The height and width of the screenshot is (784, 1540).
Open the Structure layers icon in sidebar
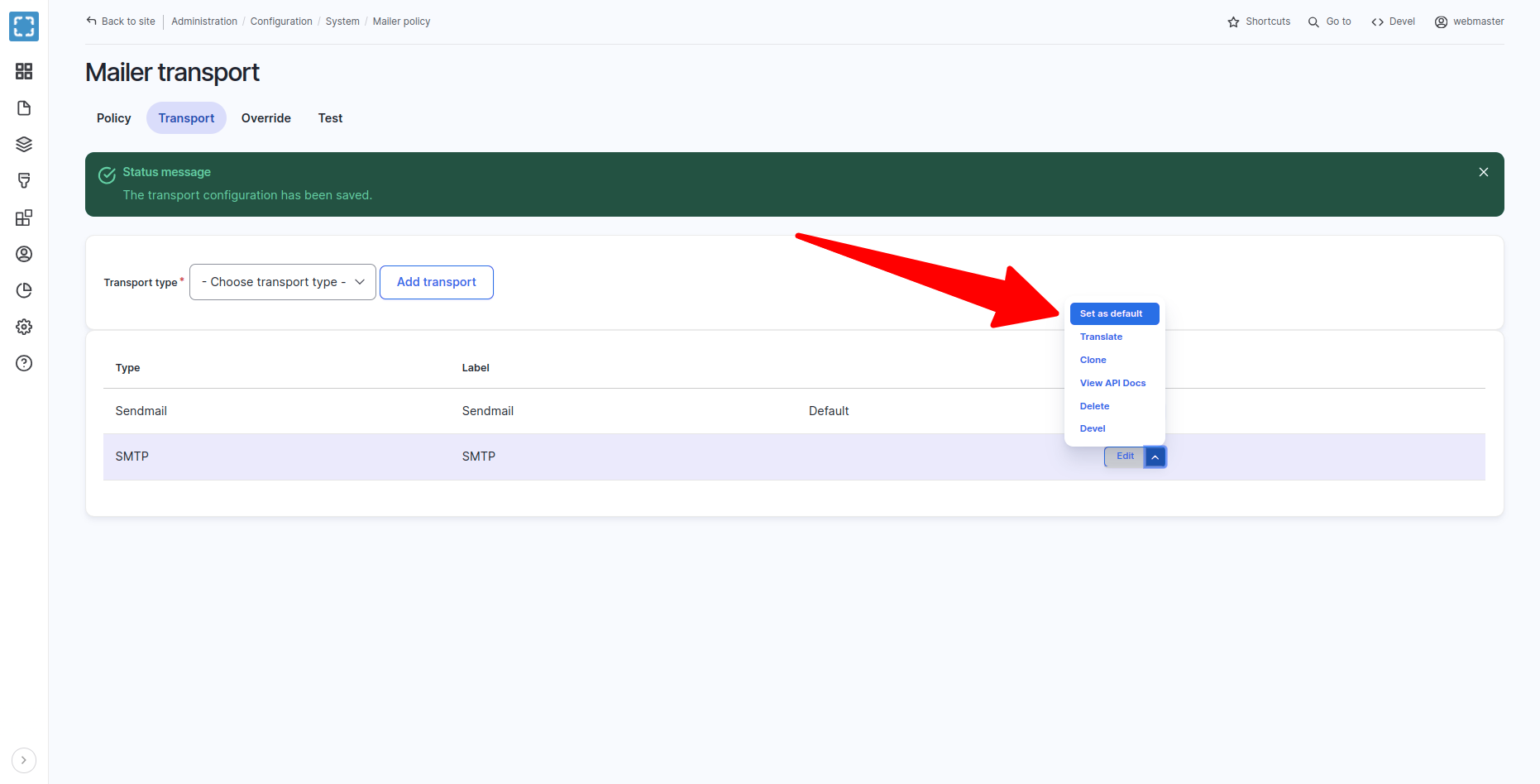pos(24,145)
